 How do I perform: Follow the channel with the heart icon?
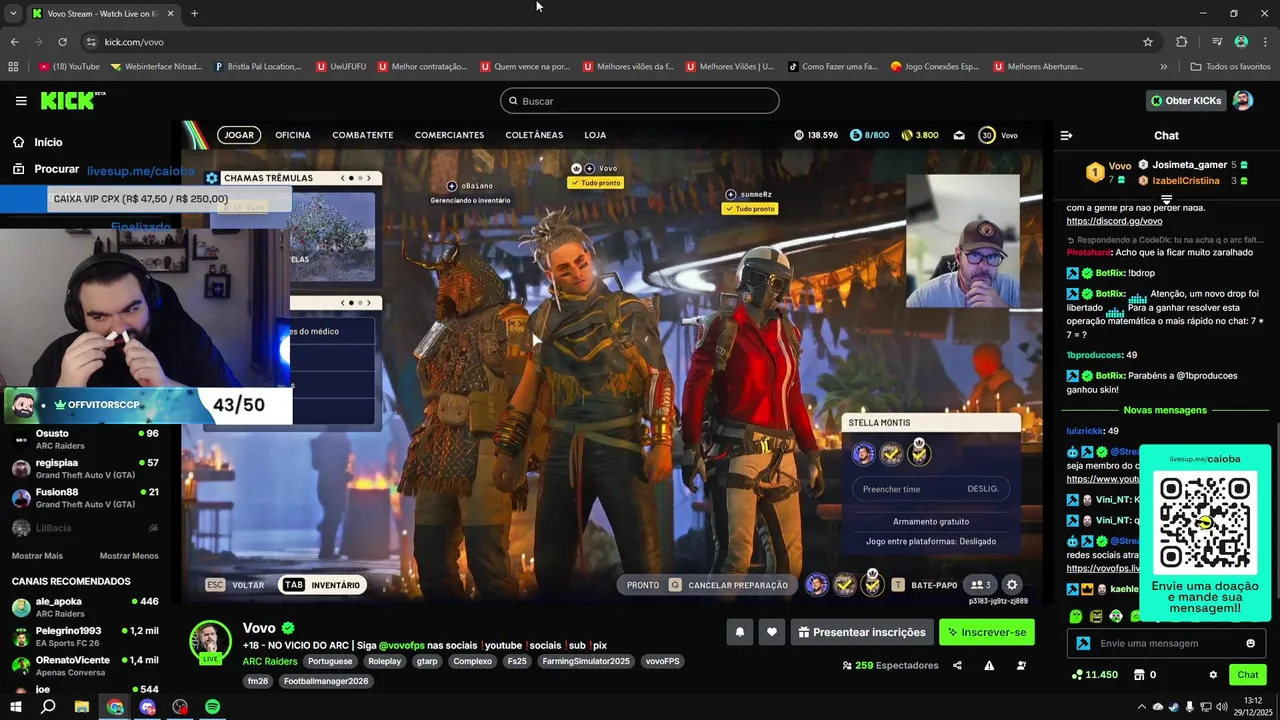pyautogui.click(x=771, y=632)
